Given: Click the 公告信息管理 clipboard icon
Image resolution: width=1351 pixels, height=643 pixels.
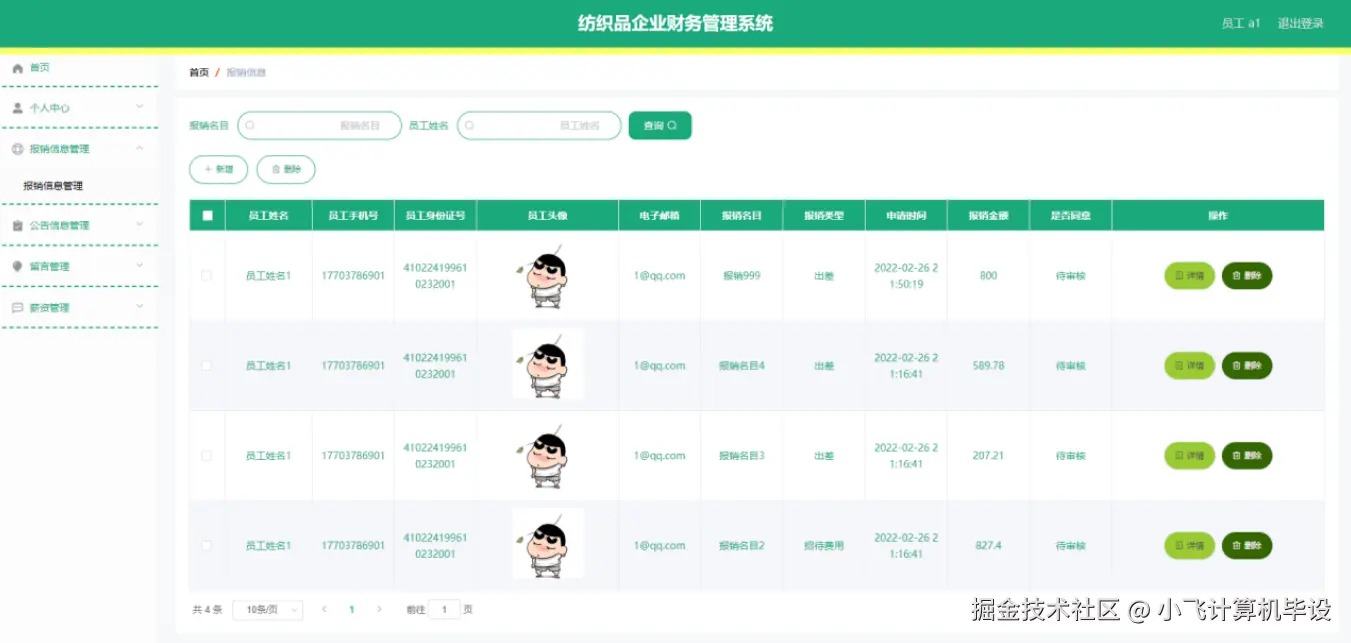Looking at the screenshot, I should (16, 225).
